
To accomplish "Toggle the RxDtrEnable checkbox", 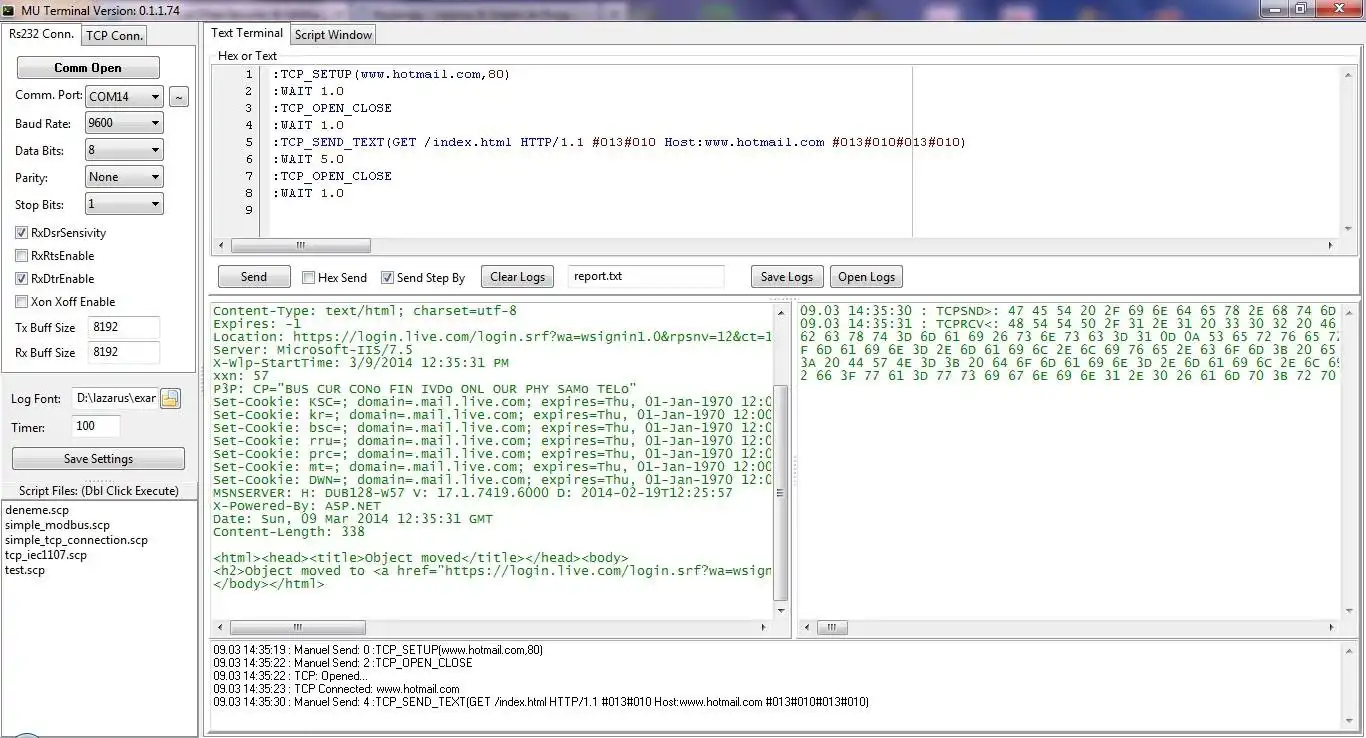I will pyautogui.click(x=22, y=279).
